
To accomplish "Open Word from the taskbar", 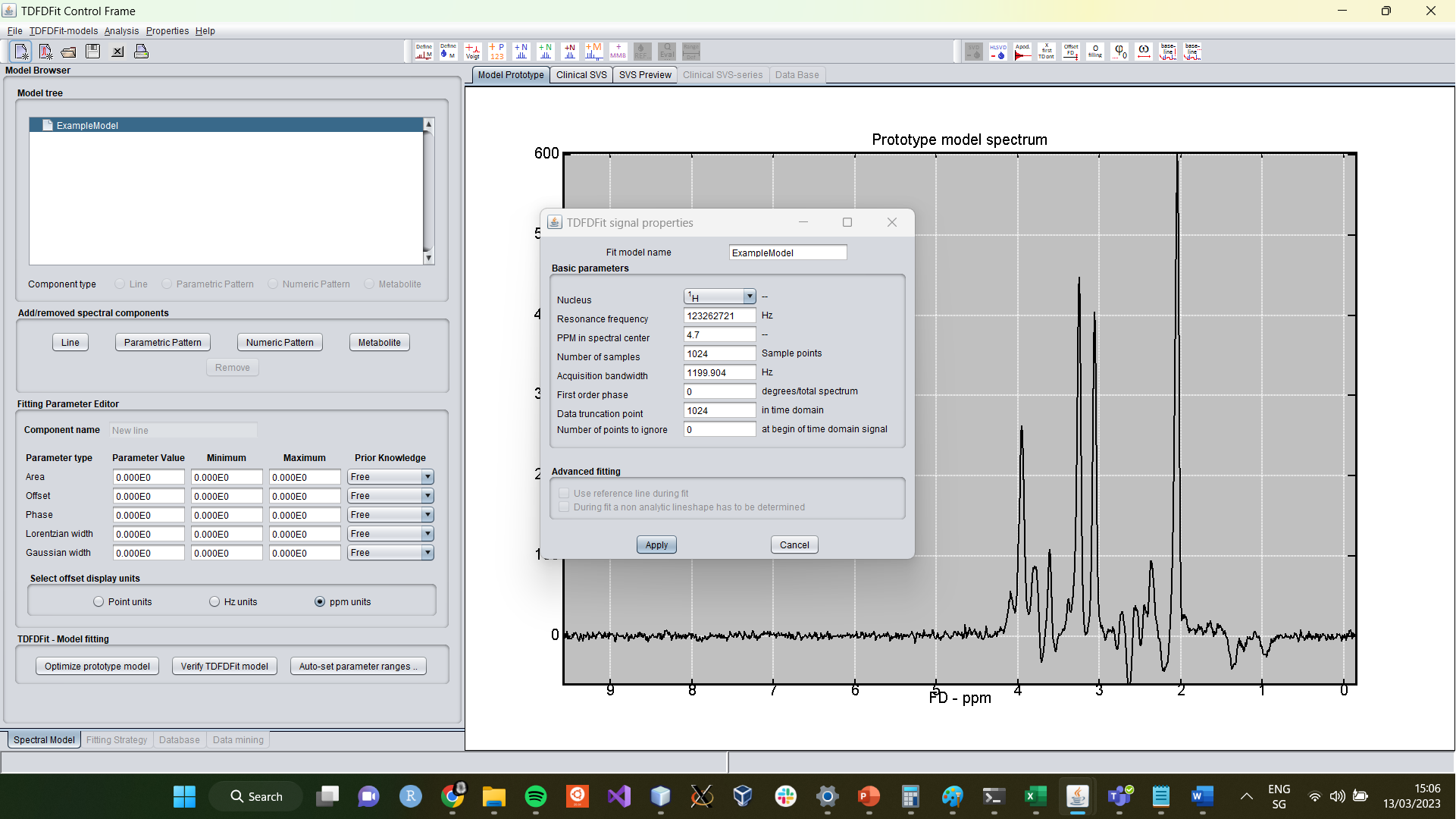I will coord(1202,796).
